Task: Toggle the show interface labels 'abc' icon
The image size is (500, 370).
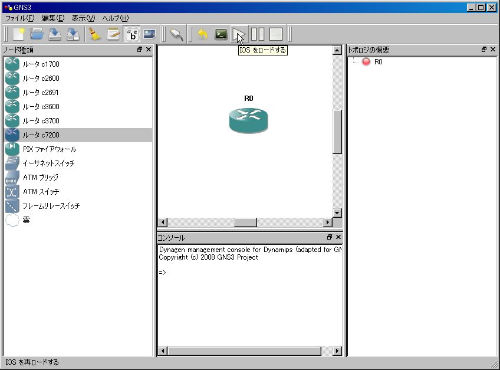Action: tap(132, 34)
